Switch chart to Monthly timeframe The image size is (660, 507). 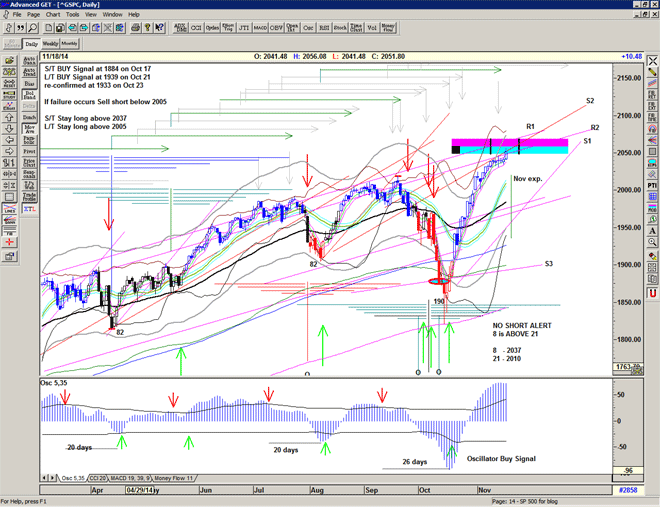tap(70, 44)
